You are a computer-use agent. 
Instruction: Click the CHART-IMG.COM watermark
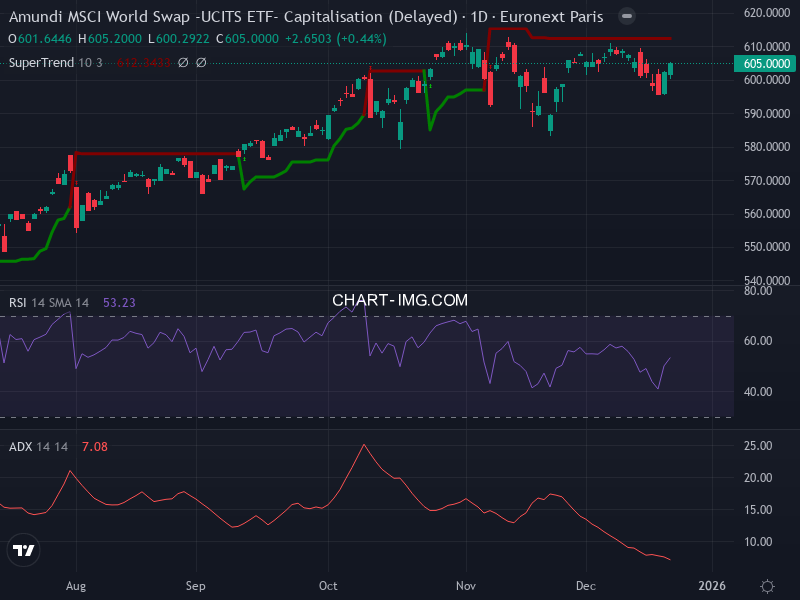click(400, 299)
